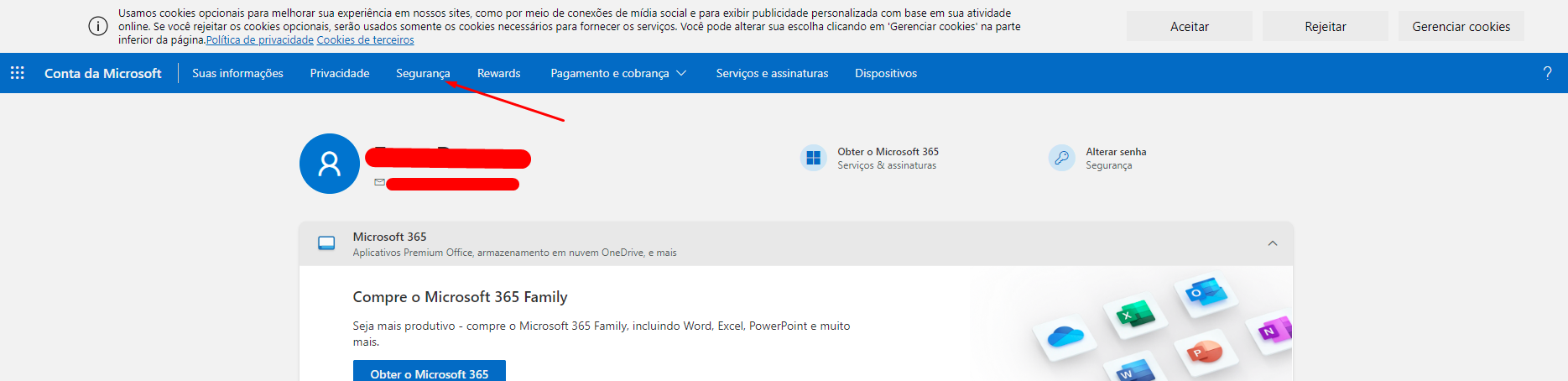The image size is (1568, 381).
Task: Collapse the Microsoft 365 card chevron
Action: 1272,243
